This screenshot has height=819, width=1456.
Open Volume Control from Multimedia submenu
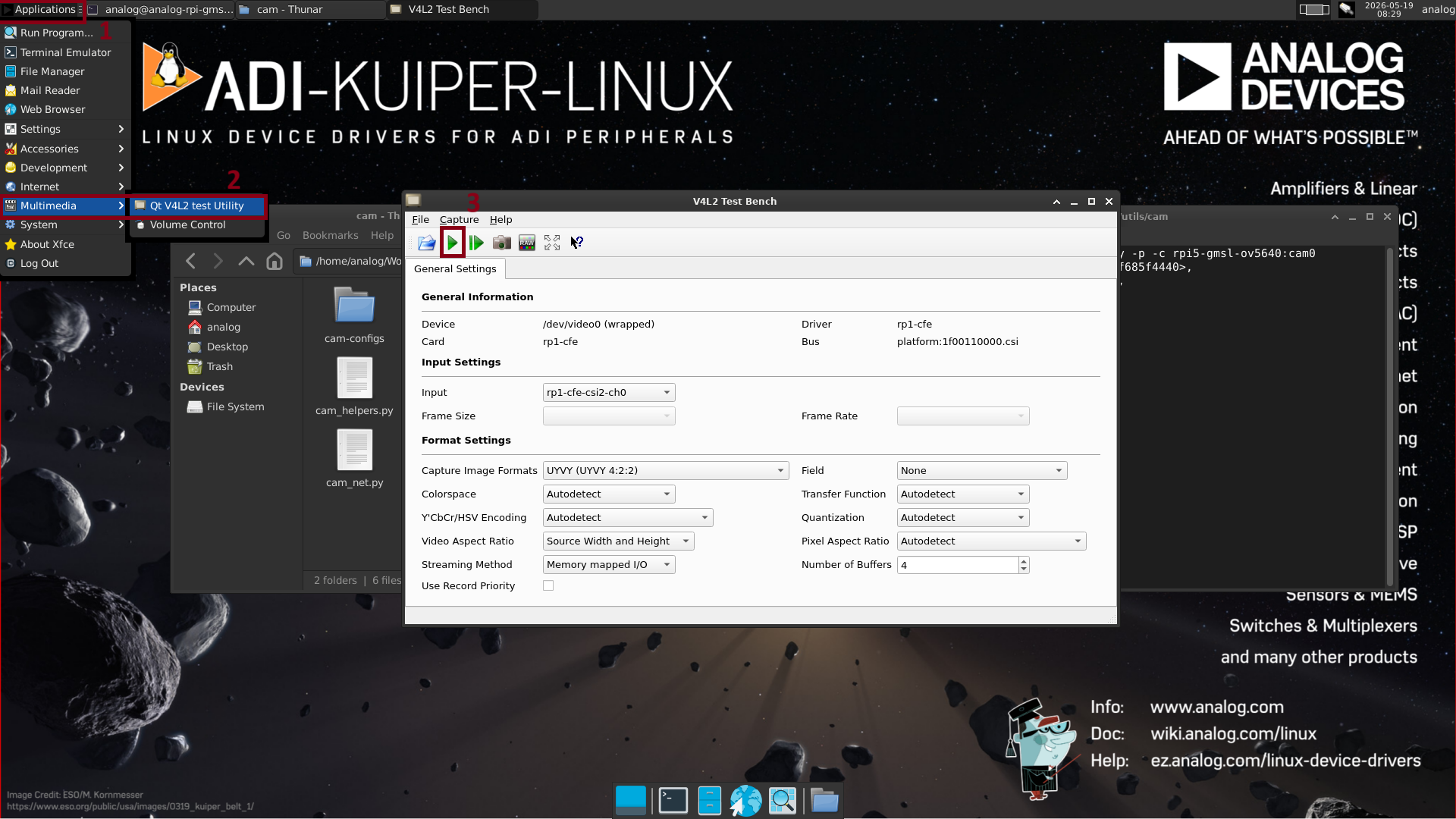[x=197, y=224]
